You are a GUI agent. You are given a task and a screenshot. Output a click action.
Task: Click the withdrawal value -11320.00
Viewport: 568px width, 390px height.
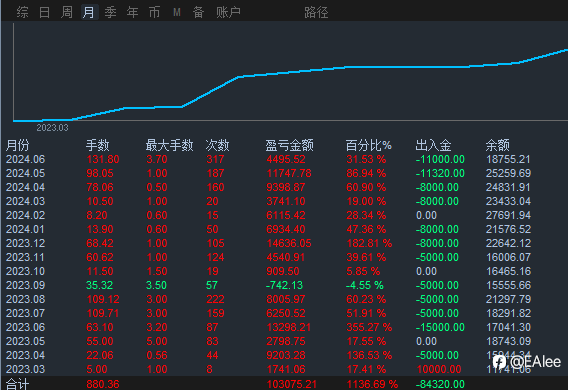pos(440,173)
